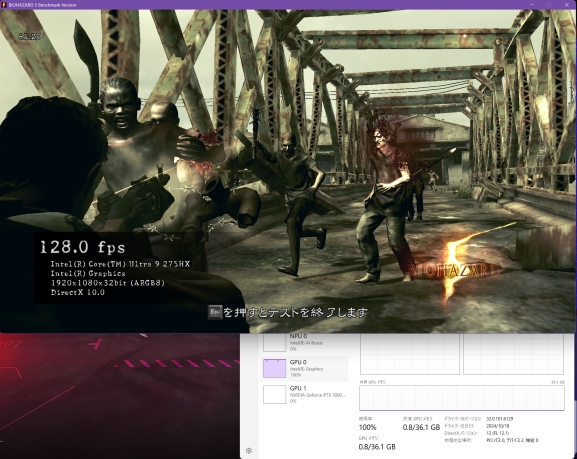Click the GPU memory 0.8/36.1 GB value

[x=377, y=447]
